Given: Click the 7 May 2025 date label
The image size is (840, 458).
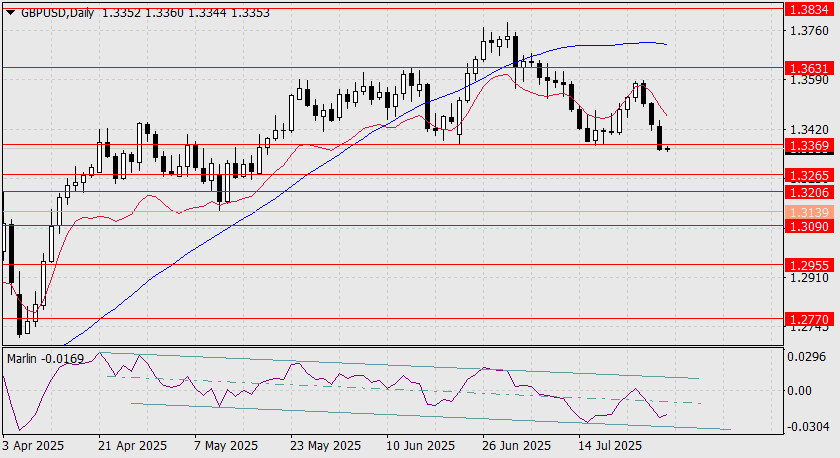Looking at the screenshot, I should pos(226,446).
